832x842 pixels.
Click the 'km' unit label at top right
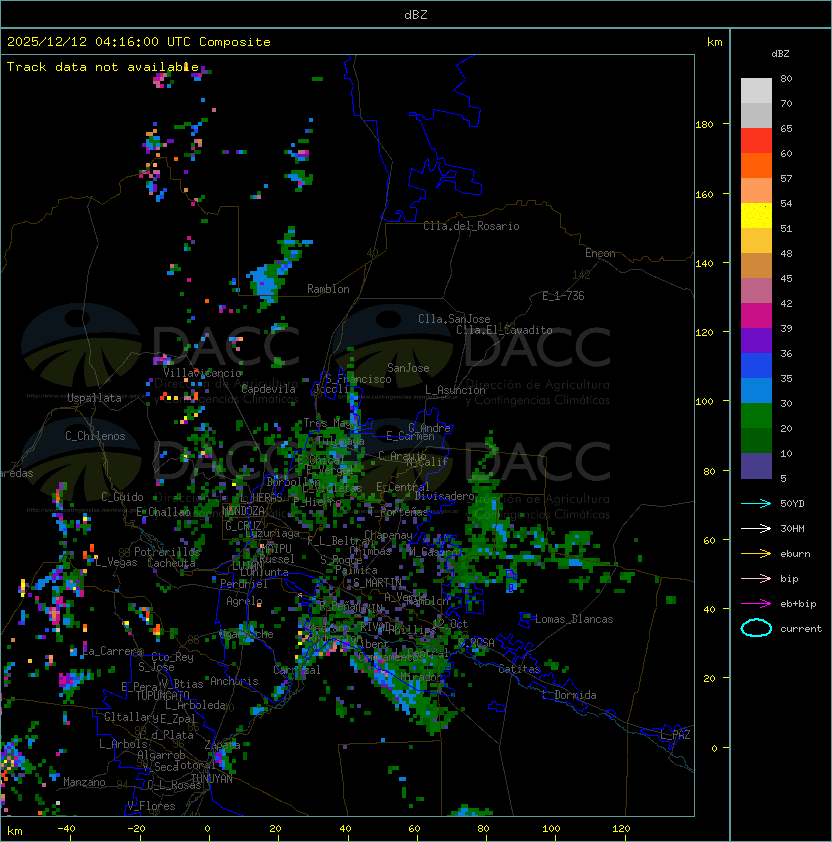(714, 42)
